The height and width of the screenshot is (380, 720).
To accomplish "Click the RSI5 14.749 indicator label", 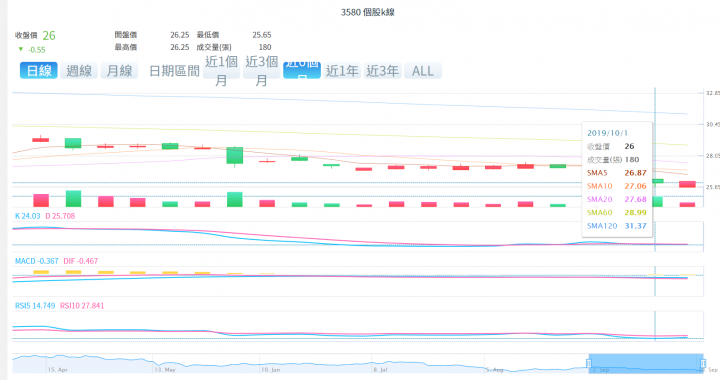I will pos(35,306).
